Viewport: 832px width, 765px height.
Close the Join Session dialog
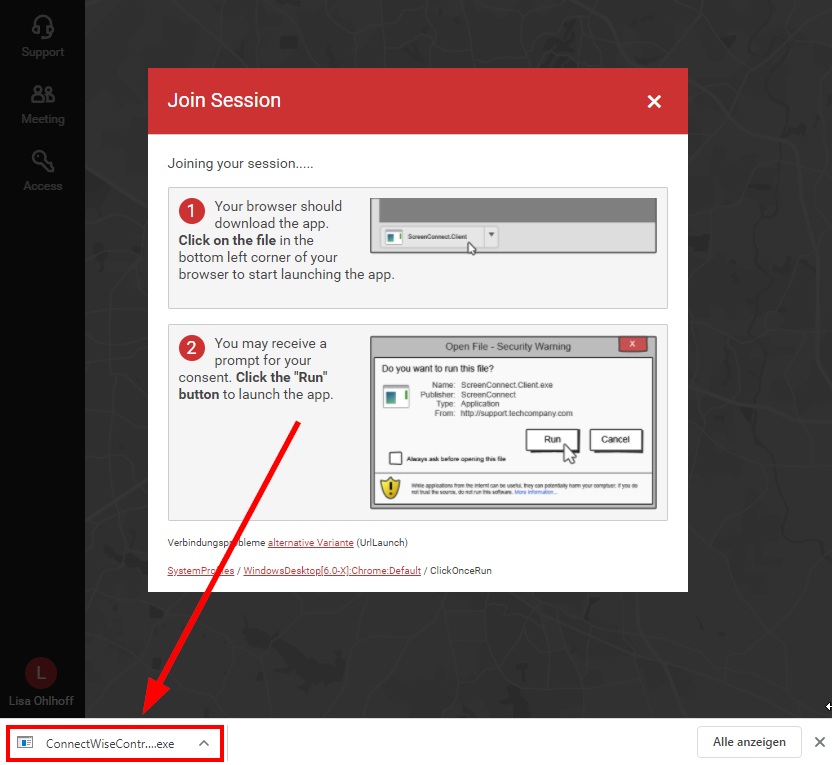pyautogui.click(x=654, y=101)
